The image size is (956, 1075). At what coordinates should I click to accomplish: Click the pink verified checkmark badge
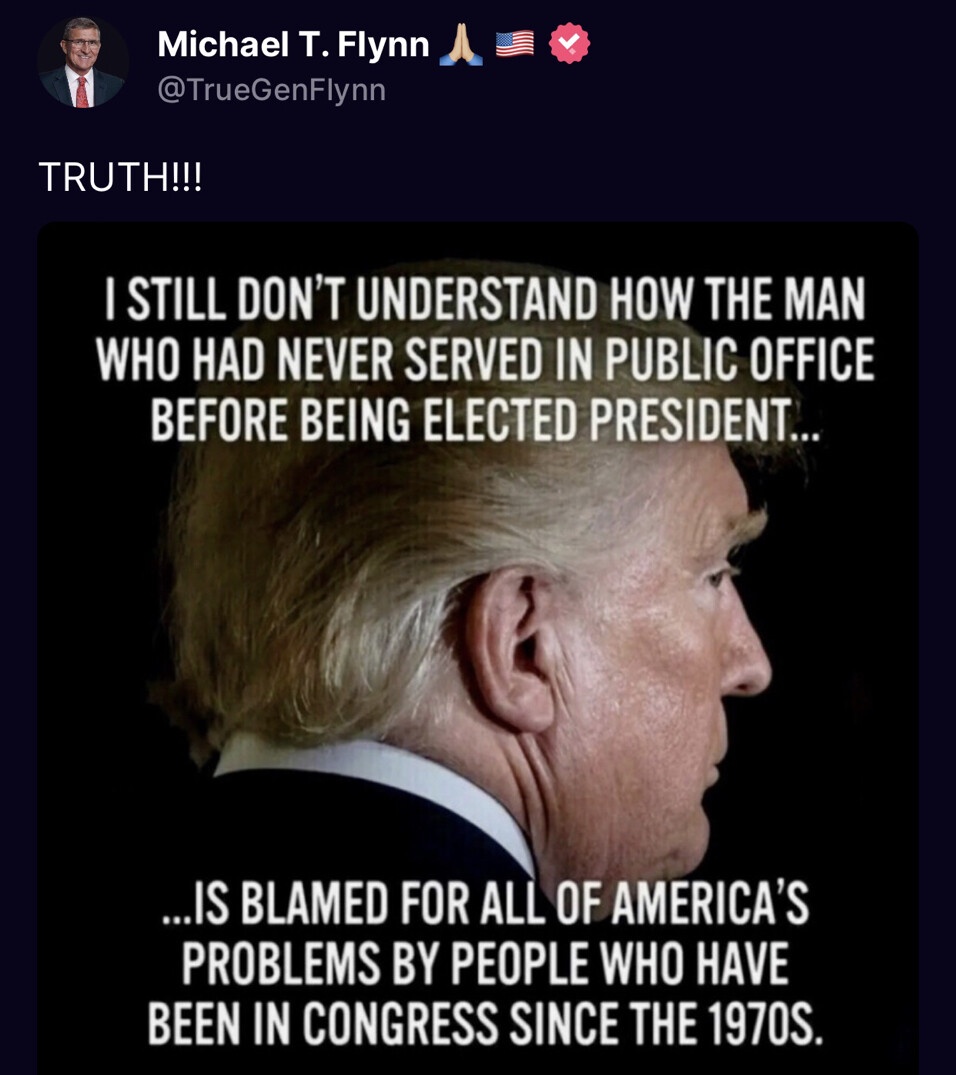tap(569, 44)
